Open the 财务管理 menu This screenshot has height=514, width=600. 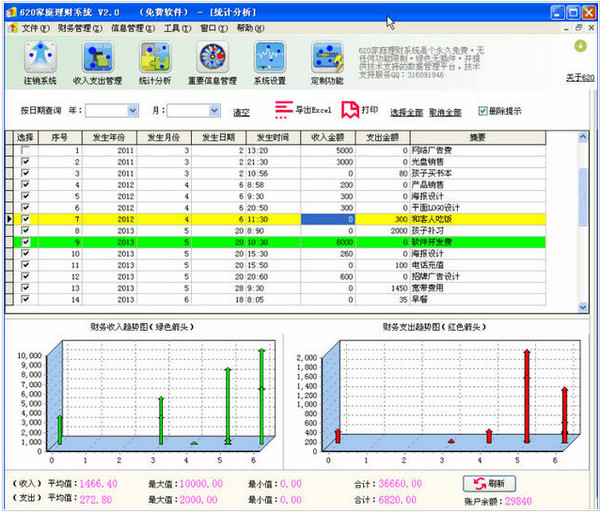pyautogui.click(x=80, y=28)
